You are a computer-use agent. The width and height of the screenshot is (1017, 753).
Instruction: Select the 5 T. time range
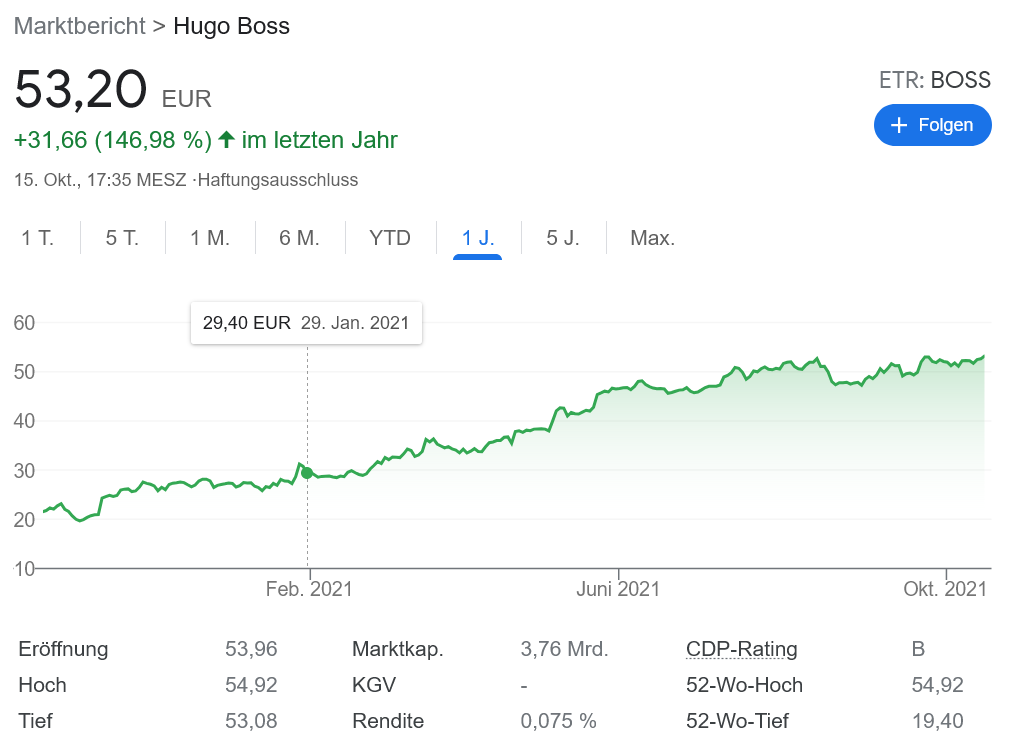122,238
